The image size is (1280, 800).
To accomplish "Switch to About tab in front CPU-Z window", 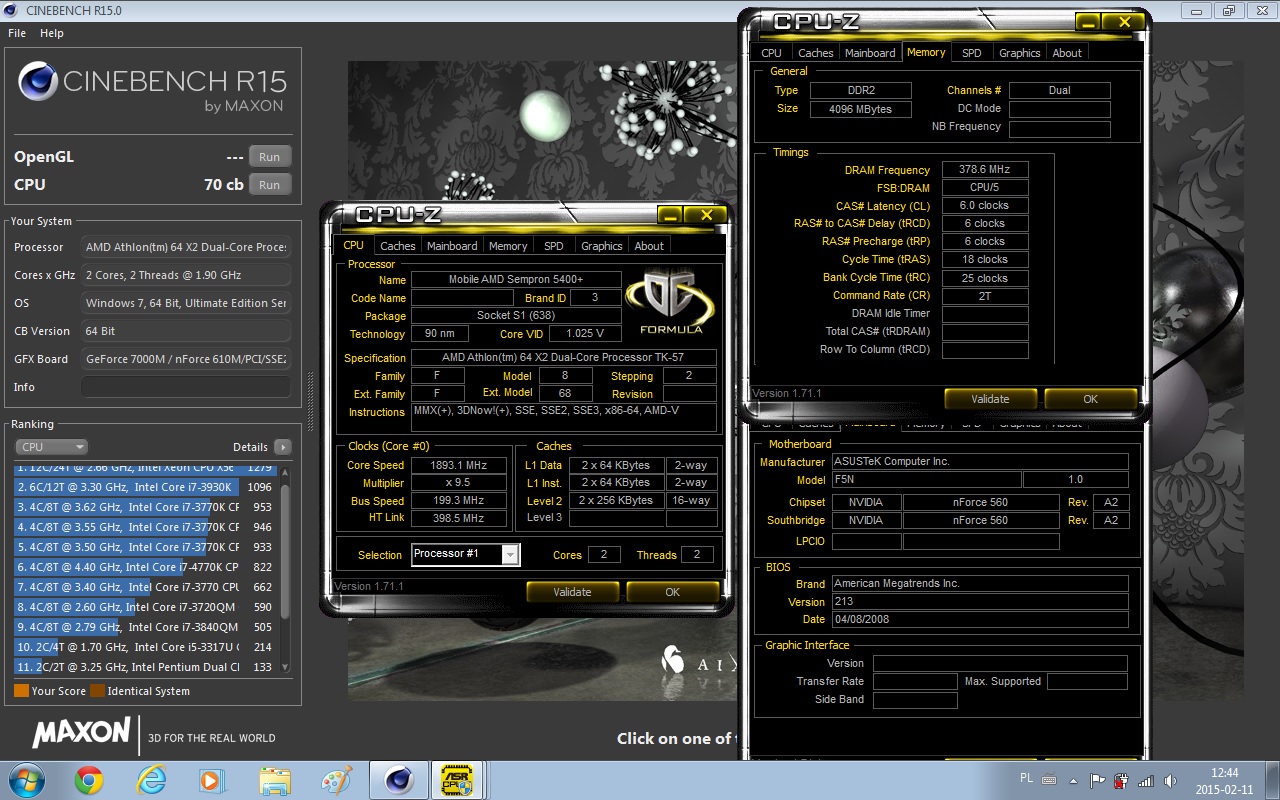I will 649,246.
